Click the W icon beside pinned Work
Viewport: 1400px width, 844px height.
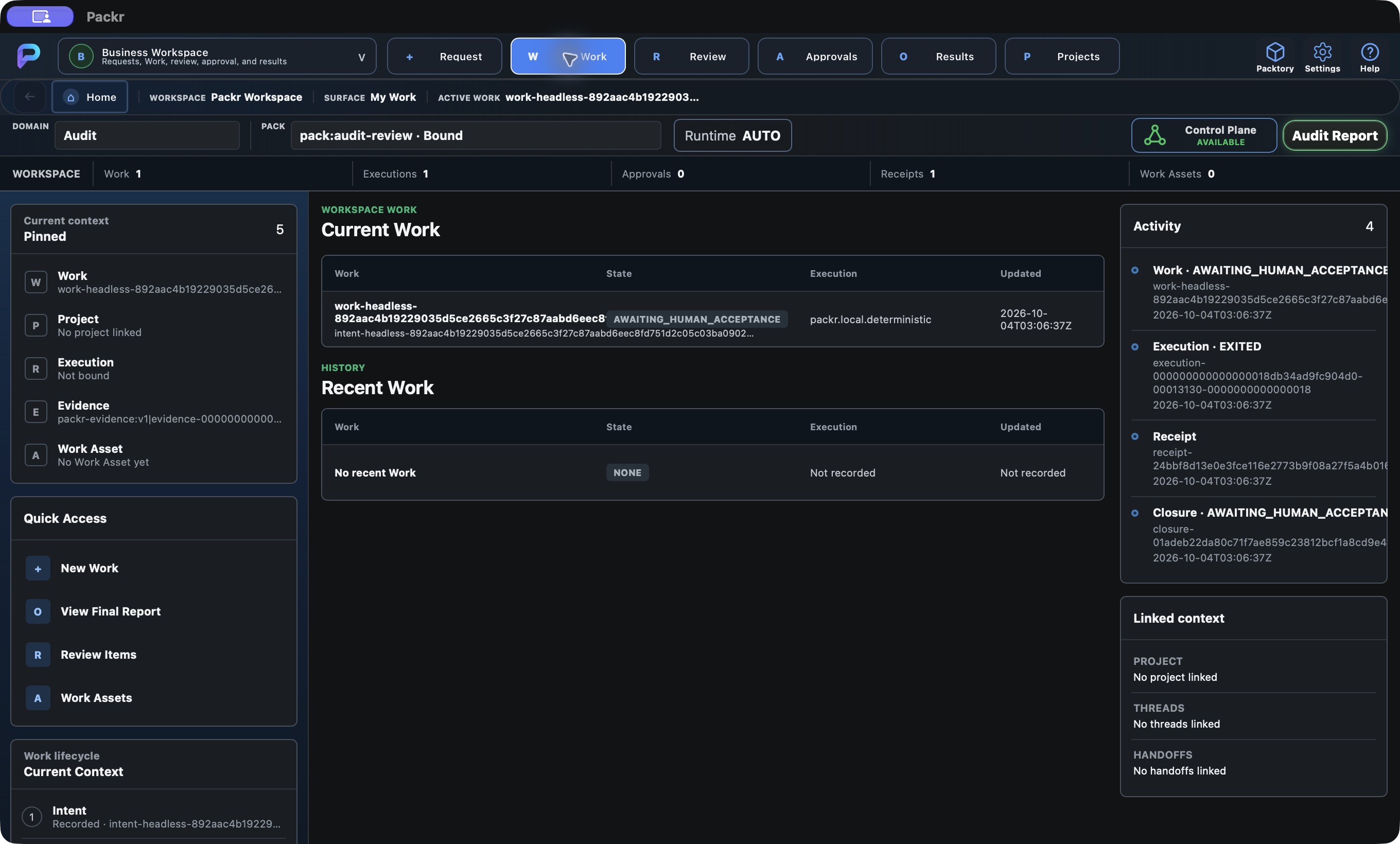tap(36, 283)
